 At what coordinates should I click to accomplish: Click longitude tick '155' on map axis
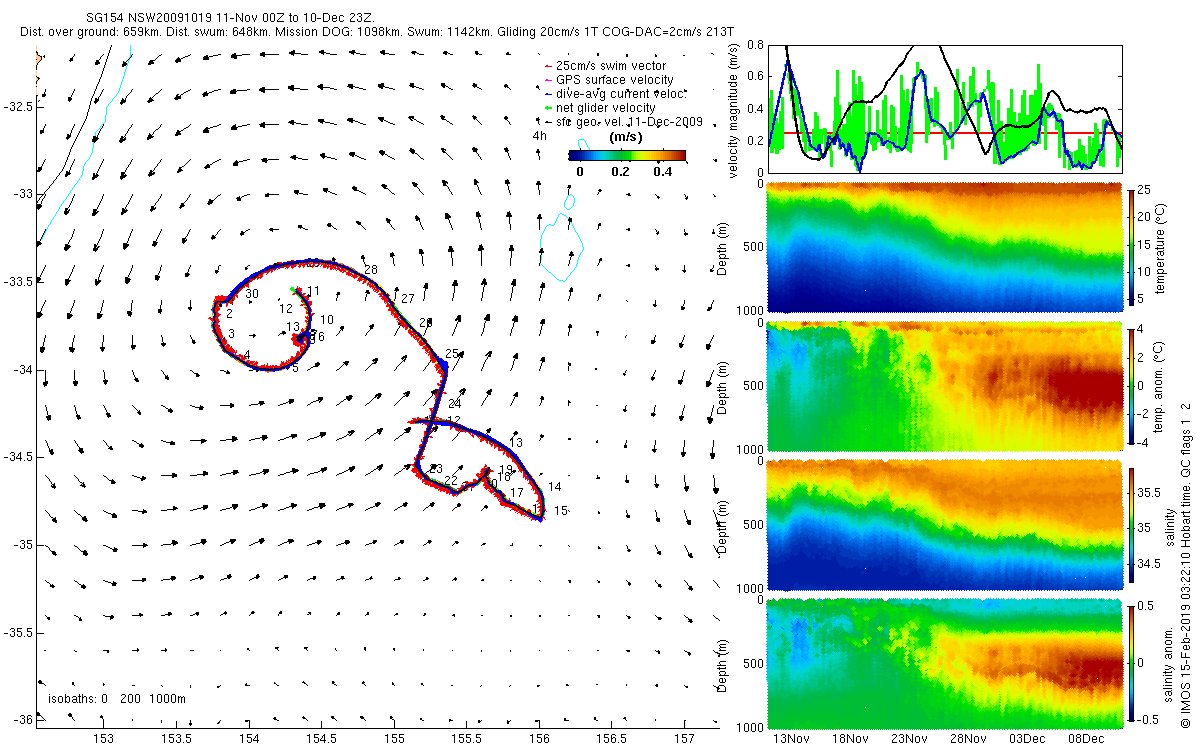coord(394,738)
